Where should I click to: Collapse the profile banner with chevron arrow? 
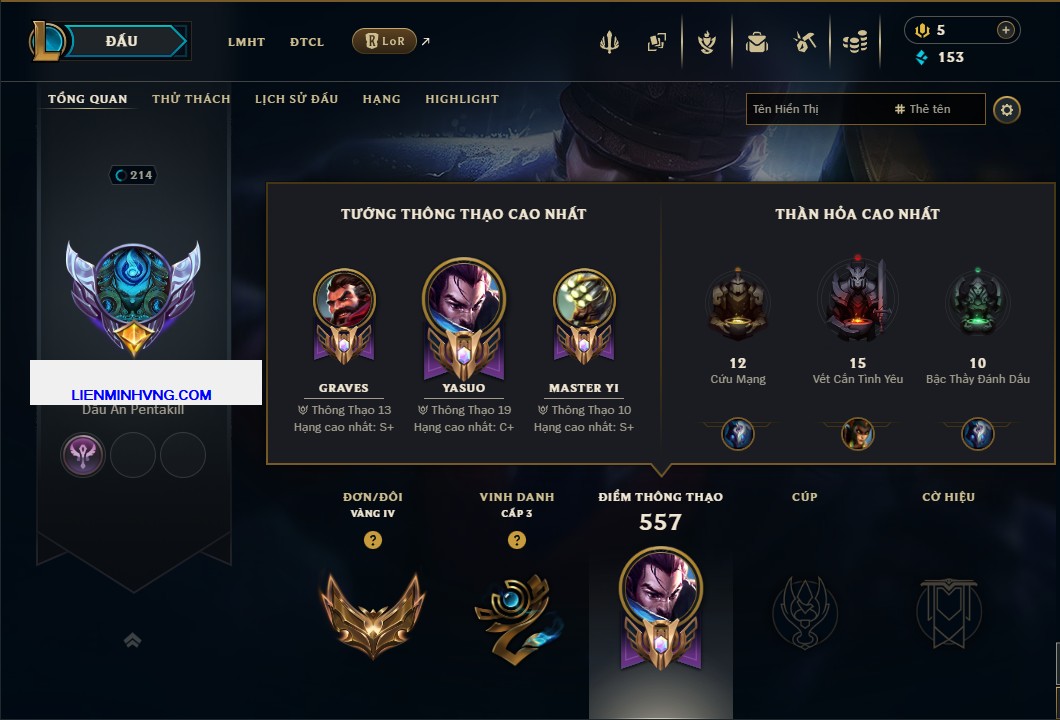tap(132, 640)
